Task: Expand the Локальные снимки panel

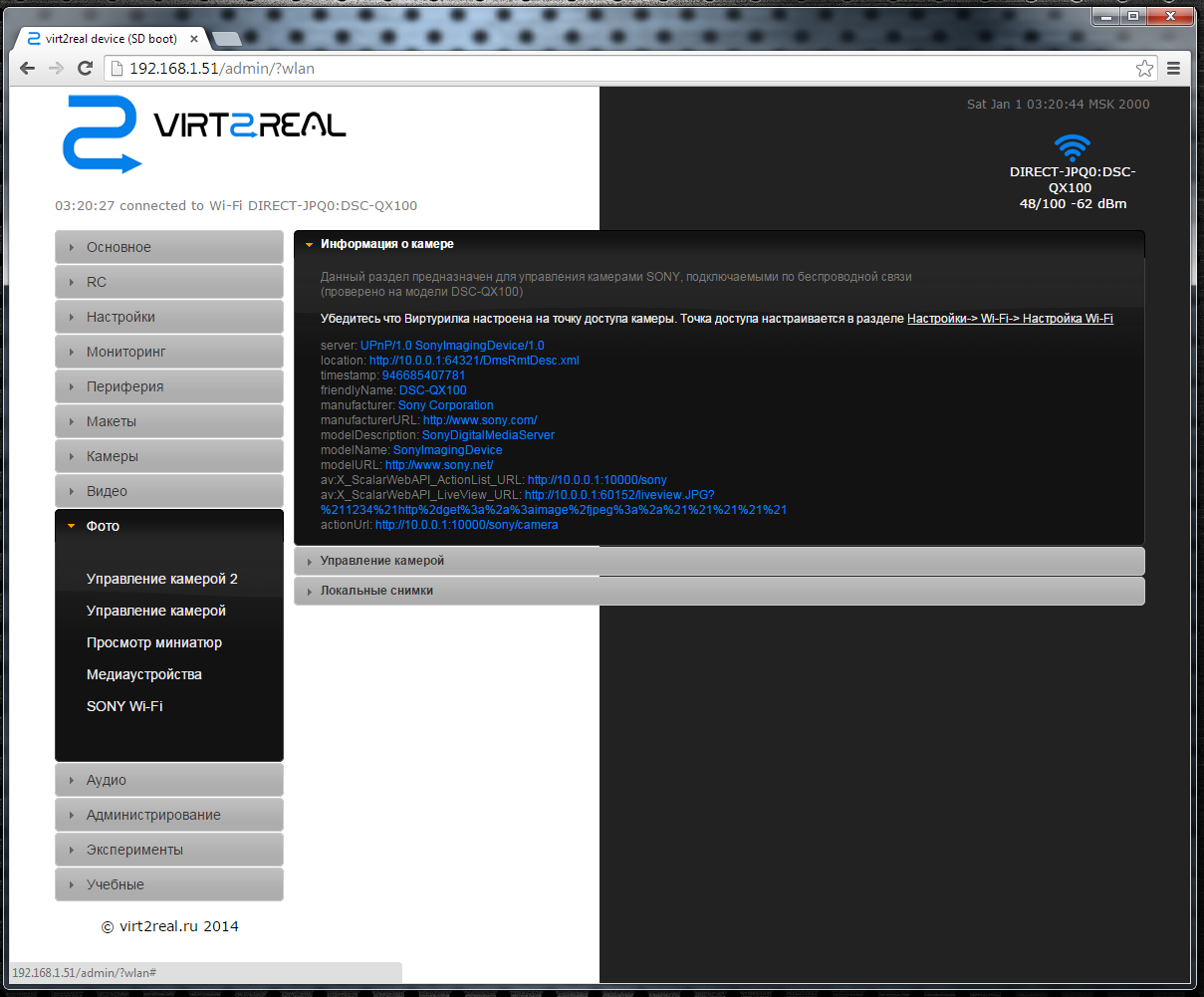Action: 719,591
